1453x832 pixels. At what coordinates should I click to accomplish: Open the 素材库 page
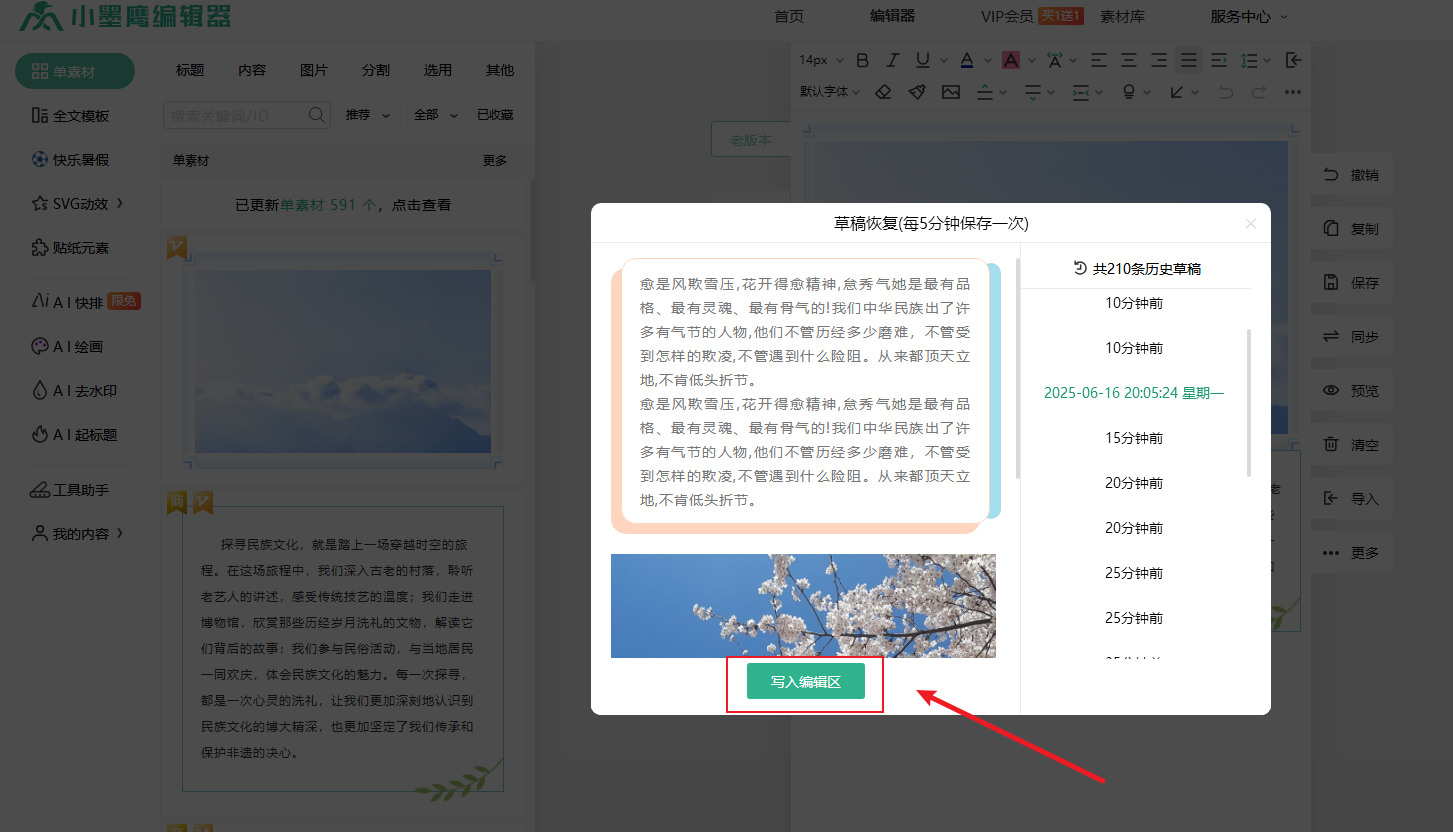[x=1123, y=16]
